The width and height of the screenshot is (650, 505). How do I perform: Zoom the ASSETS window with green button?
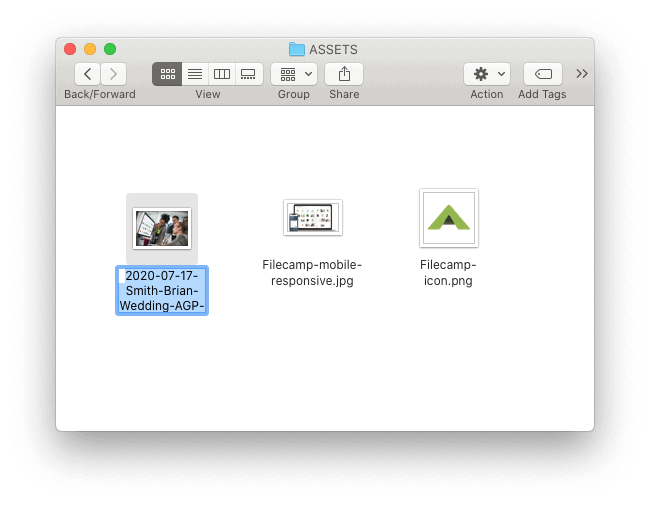(x=110, y=49)
